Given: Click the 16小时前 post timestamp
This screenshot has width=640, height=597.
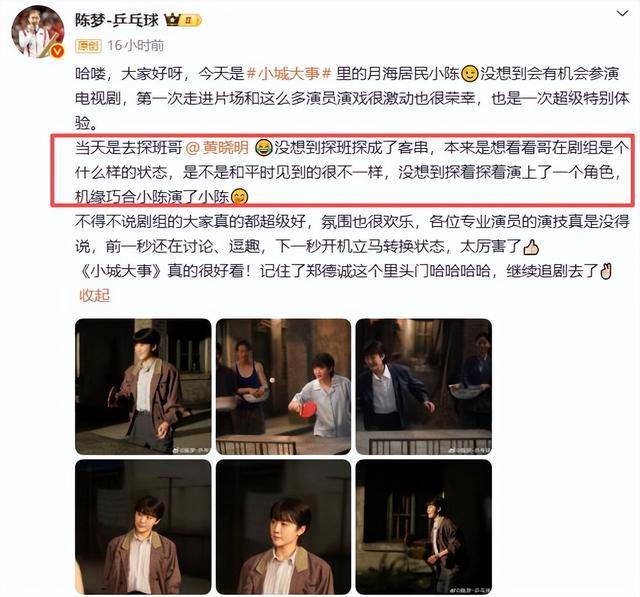Looking at the screenshot, I should click(x=136, y=46).
